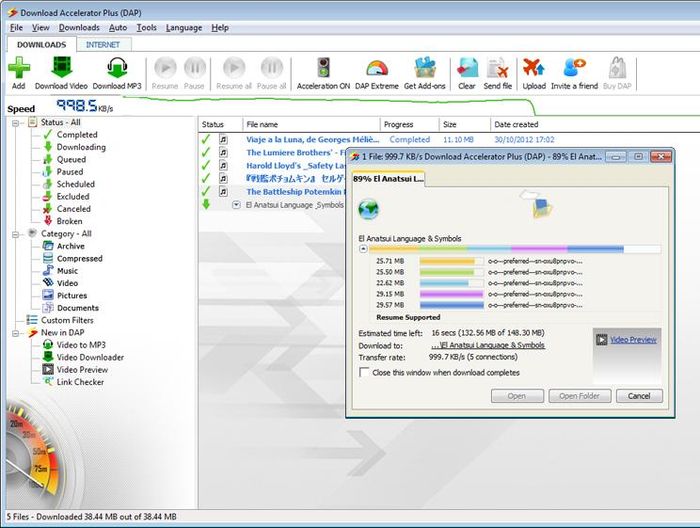Open the View menu
Image resolution: width=700 pixels, height=528 pixels.
40,27
